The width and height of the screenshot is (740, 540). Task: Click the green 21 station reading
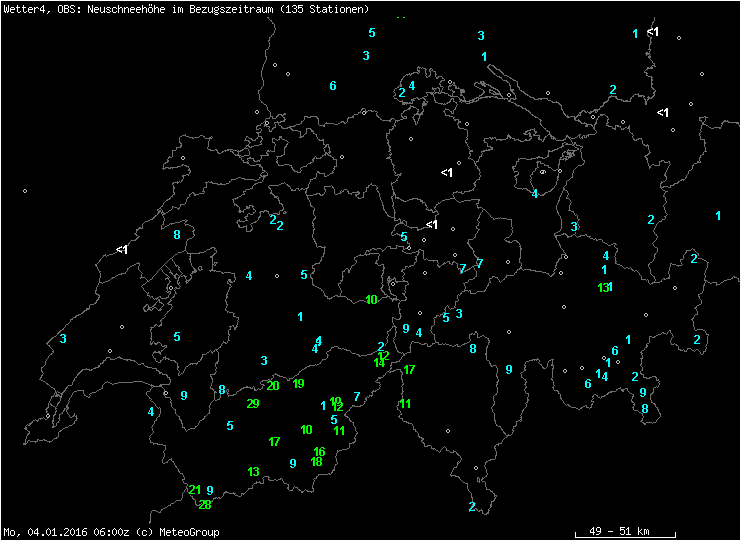[194, 490]
